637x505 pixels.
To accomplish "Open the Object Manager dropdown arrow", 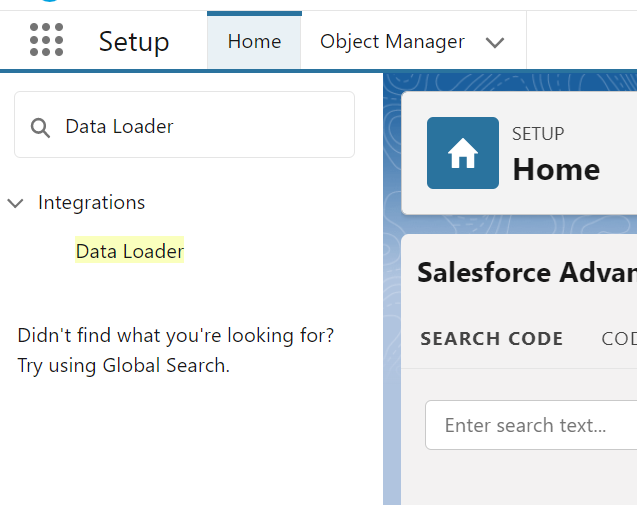I will (494, 42).
